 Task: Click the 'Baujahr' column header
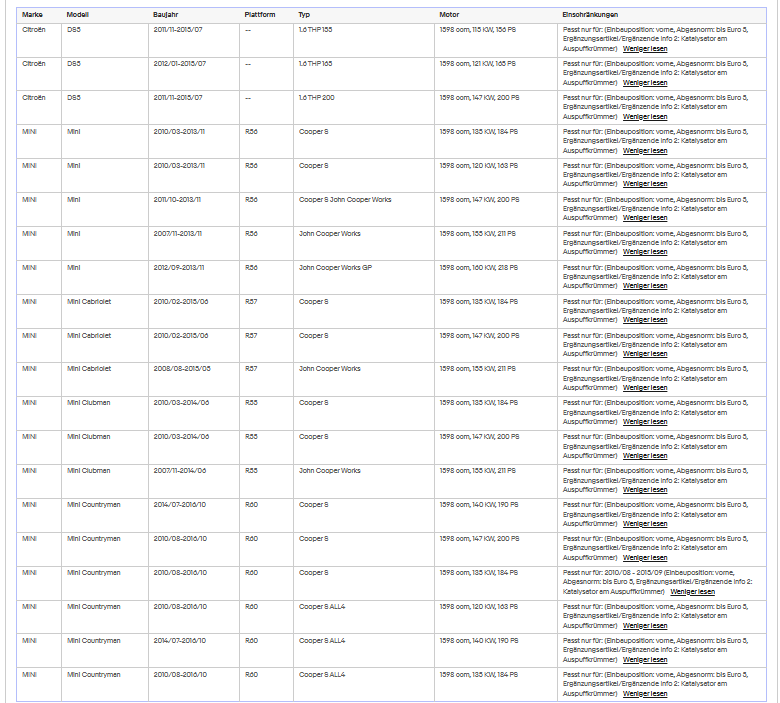[166, 15]
